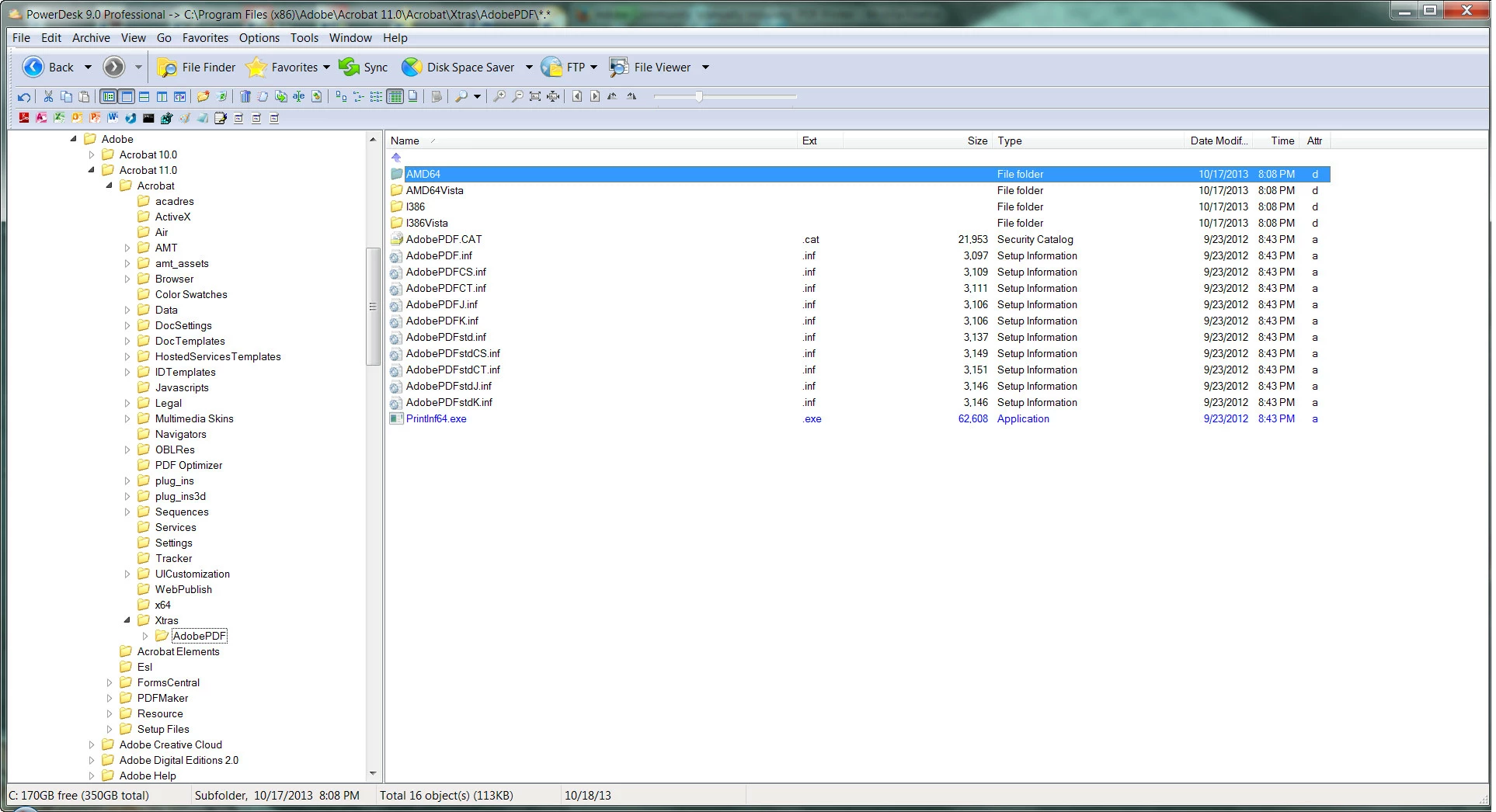
Task: Open the Disk Space Saver dropdown
Action: (x=529, y=68)
